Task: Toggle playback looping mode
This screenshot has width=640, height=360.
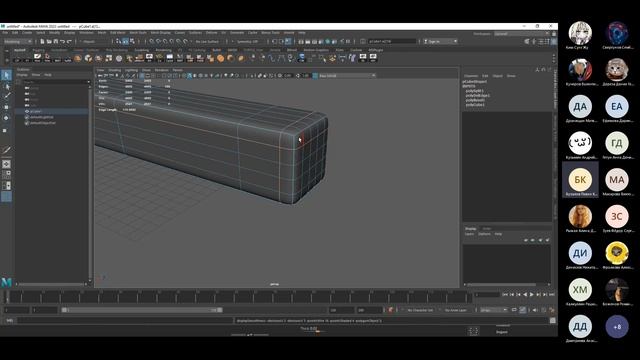Action: point(514,310)
